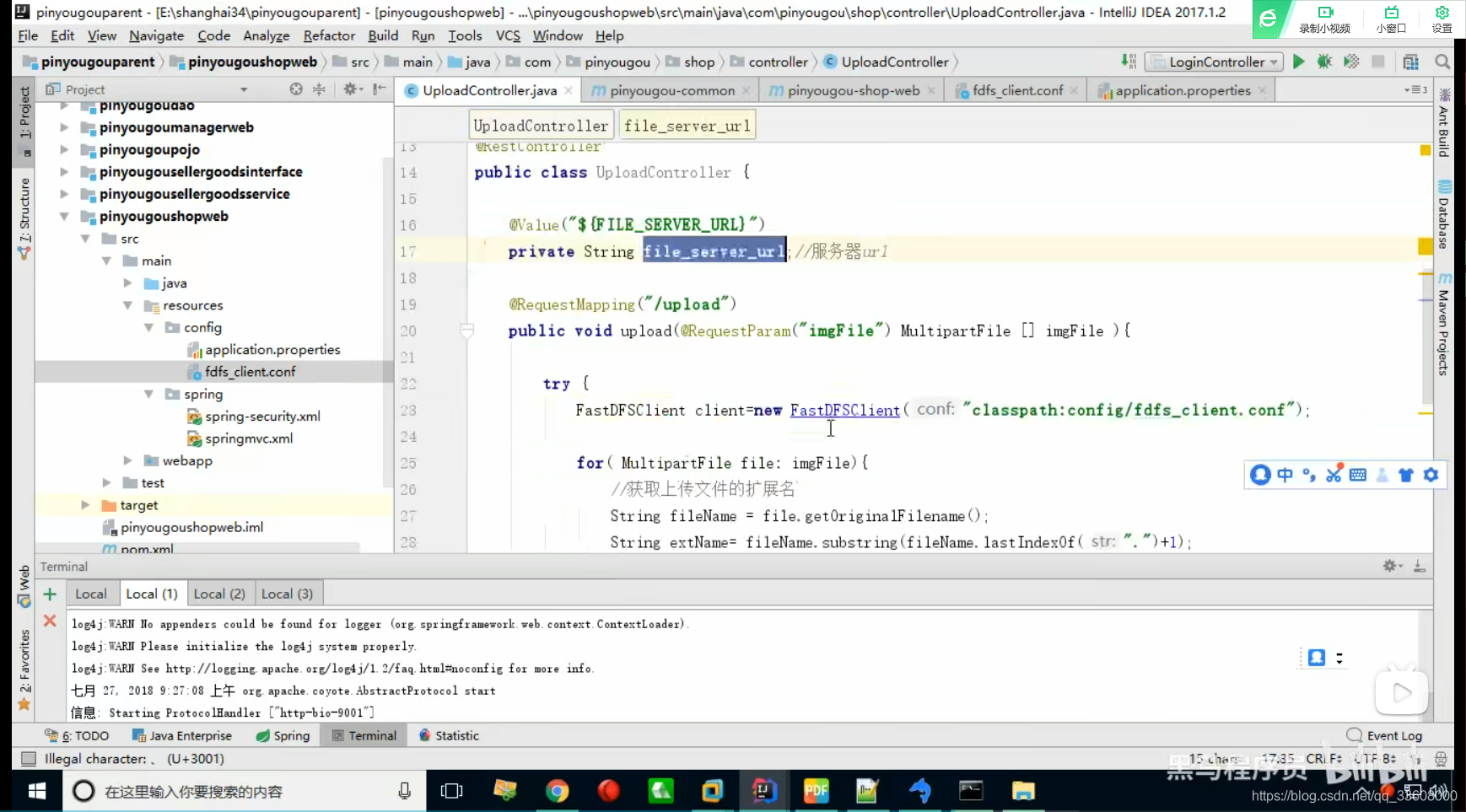1466x812 pixels.
Task: Collapse the resources folder
Action: click(x=127, y=305)
